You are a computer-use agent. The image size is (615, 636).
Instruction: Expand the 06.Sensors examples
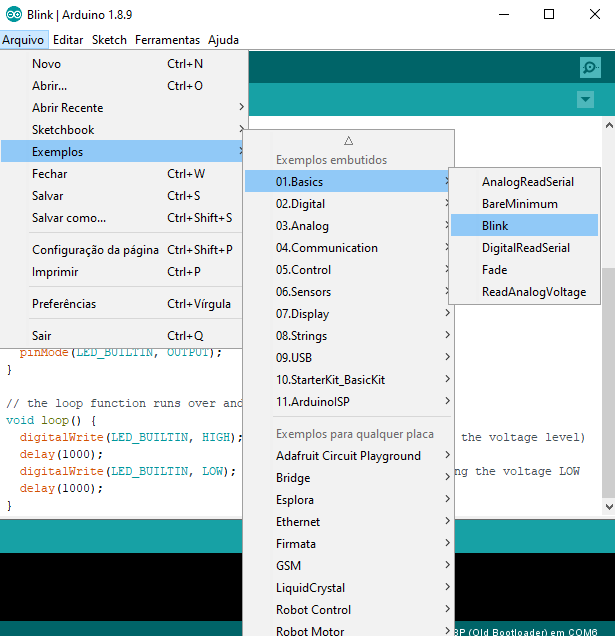coord(348,291)
